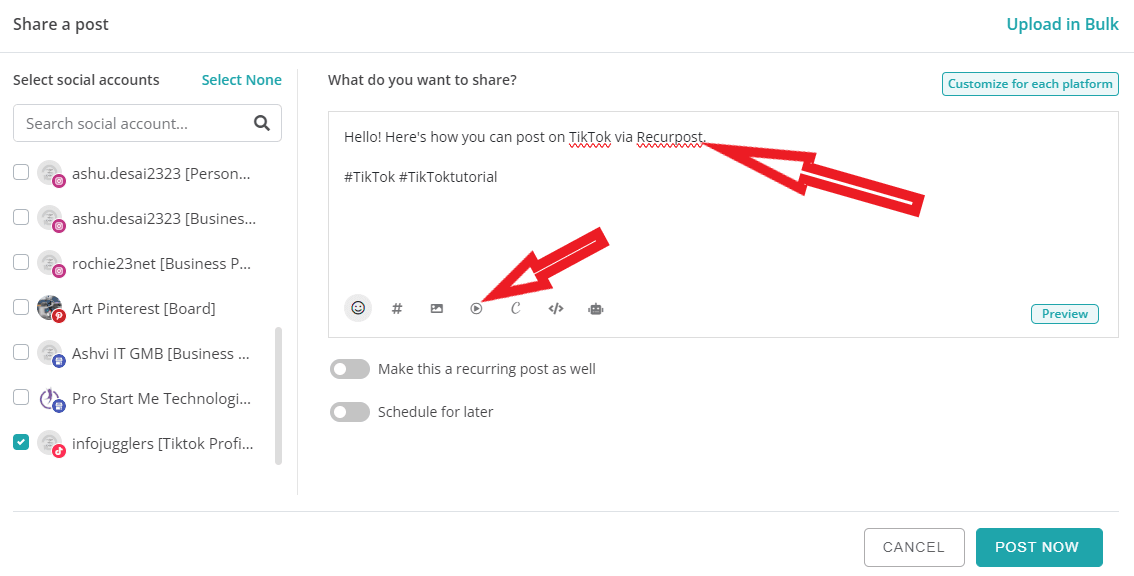The width and height of the screenshot is (1134, 576).
Task: Click the code brackets icon
Action: (x=556, y=309)
